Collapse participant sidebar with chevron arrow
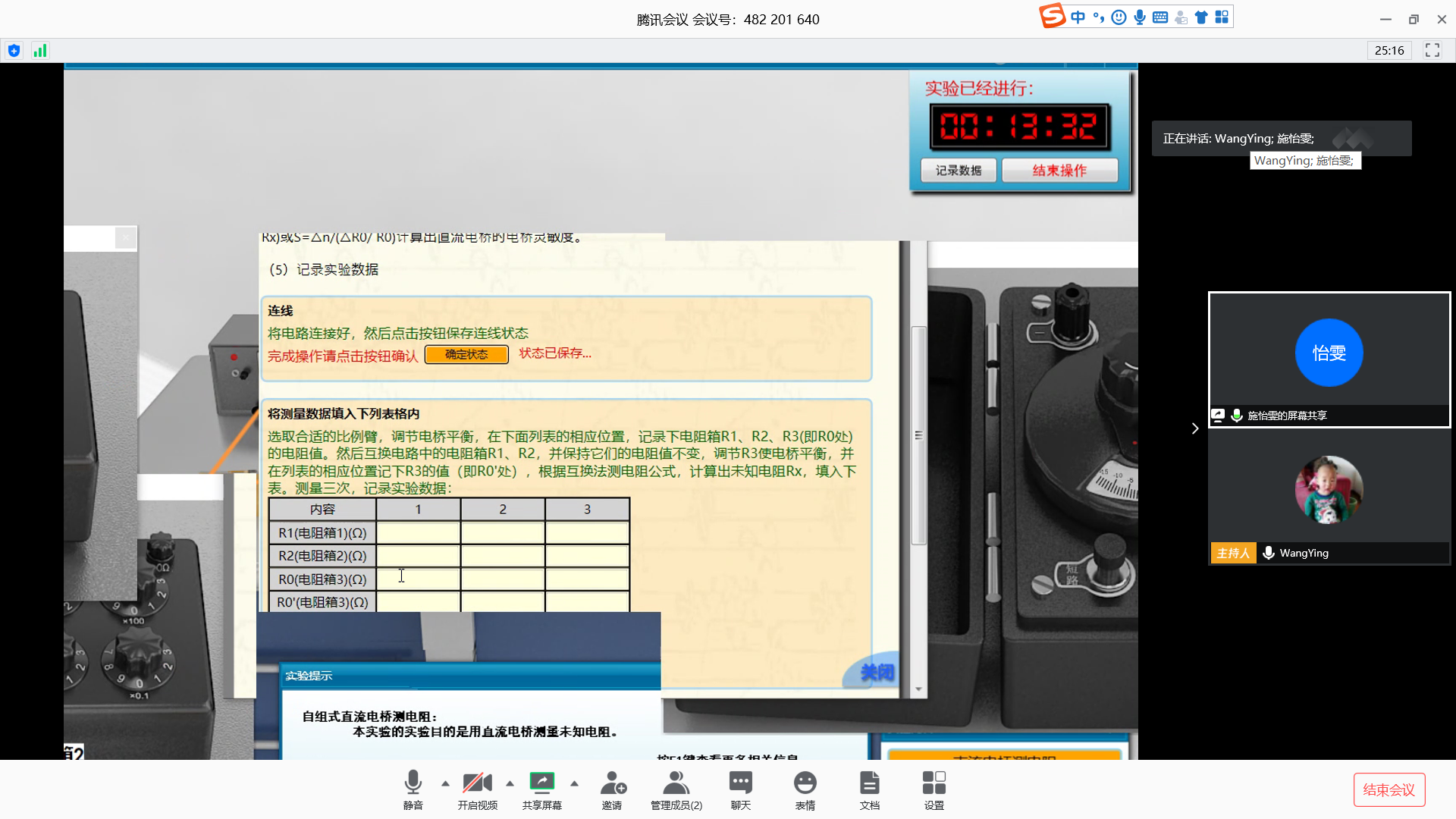This screenshot has width=1456, height=819. 1194,428
